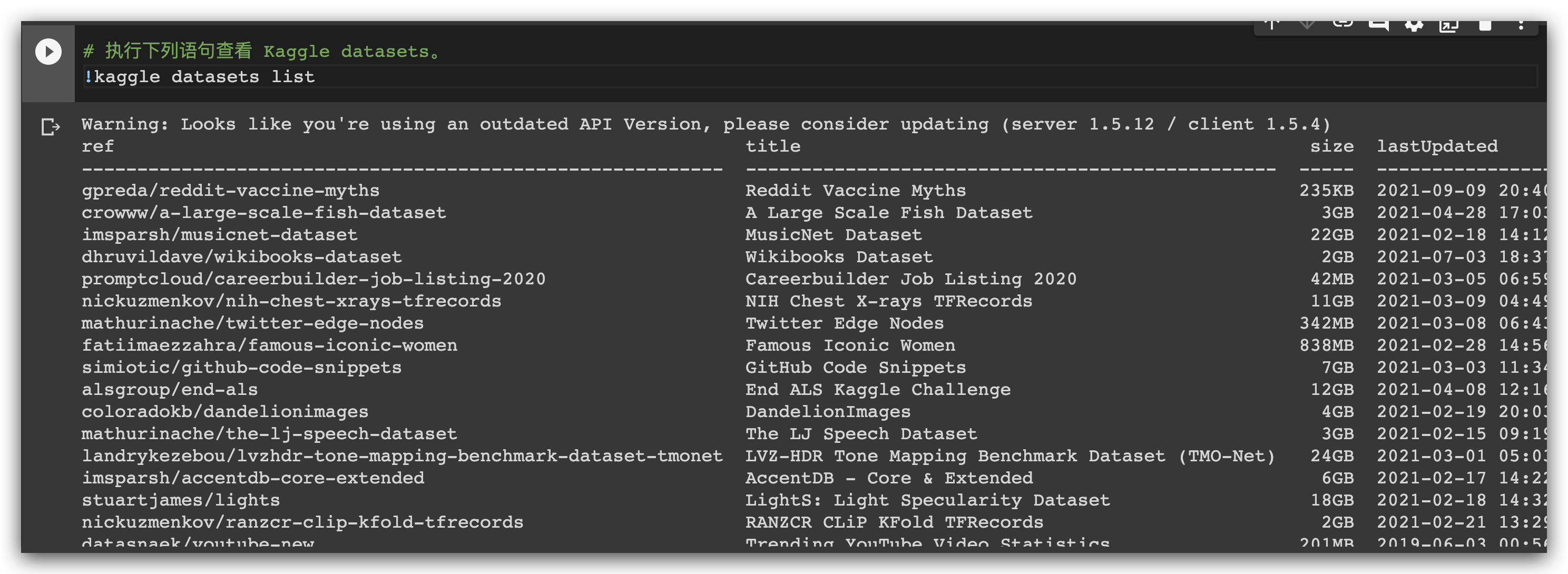The width and height of the screenshot is (1568, 574).
Task: Select ref dhruvildave/wikibooks-dataset
Action: (x=242, y=257)
